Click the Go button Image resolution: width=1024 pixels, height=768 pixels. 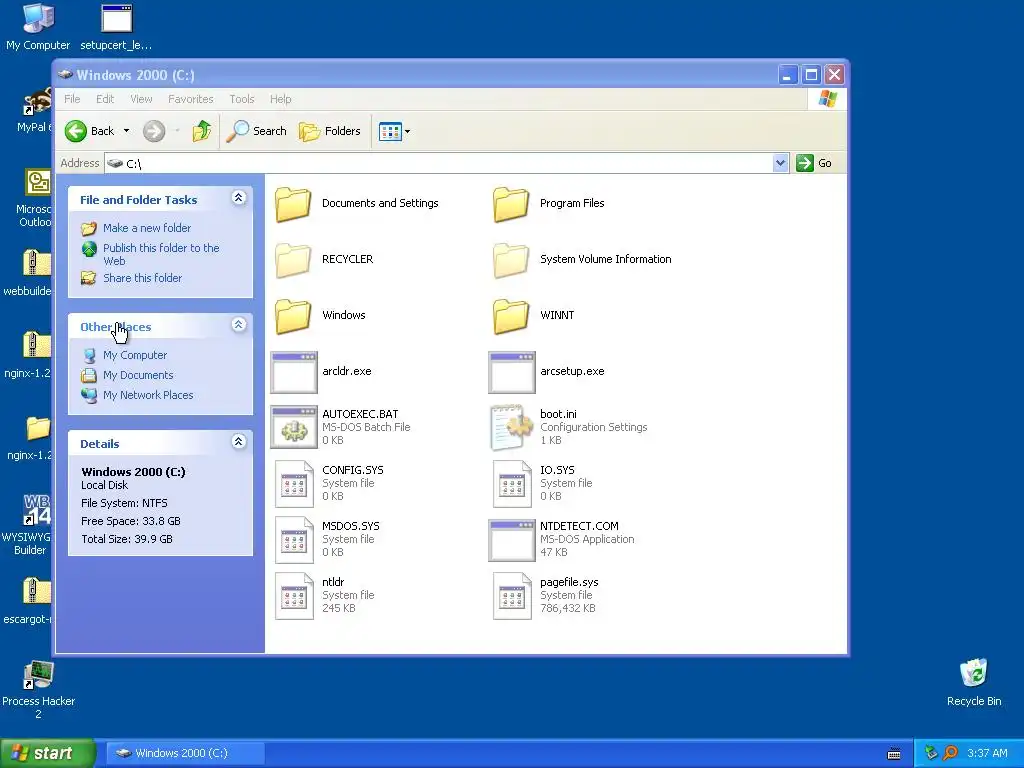[814, 163]
